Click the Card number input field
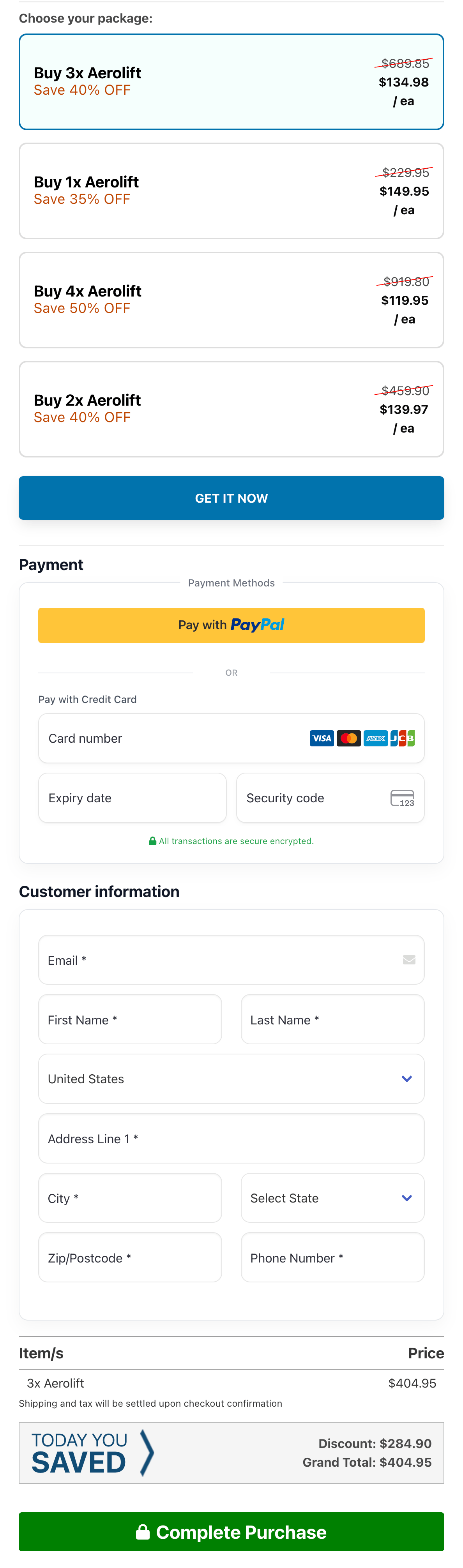This screenshot has height=1568, width=463. (152, 738)
